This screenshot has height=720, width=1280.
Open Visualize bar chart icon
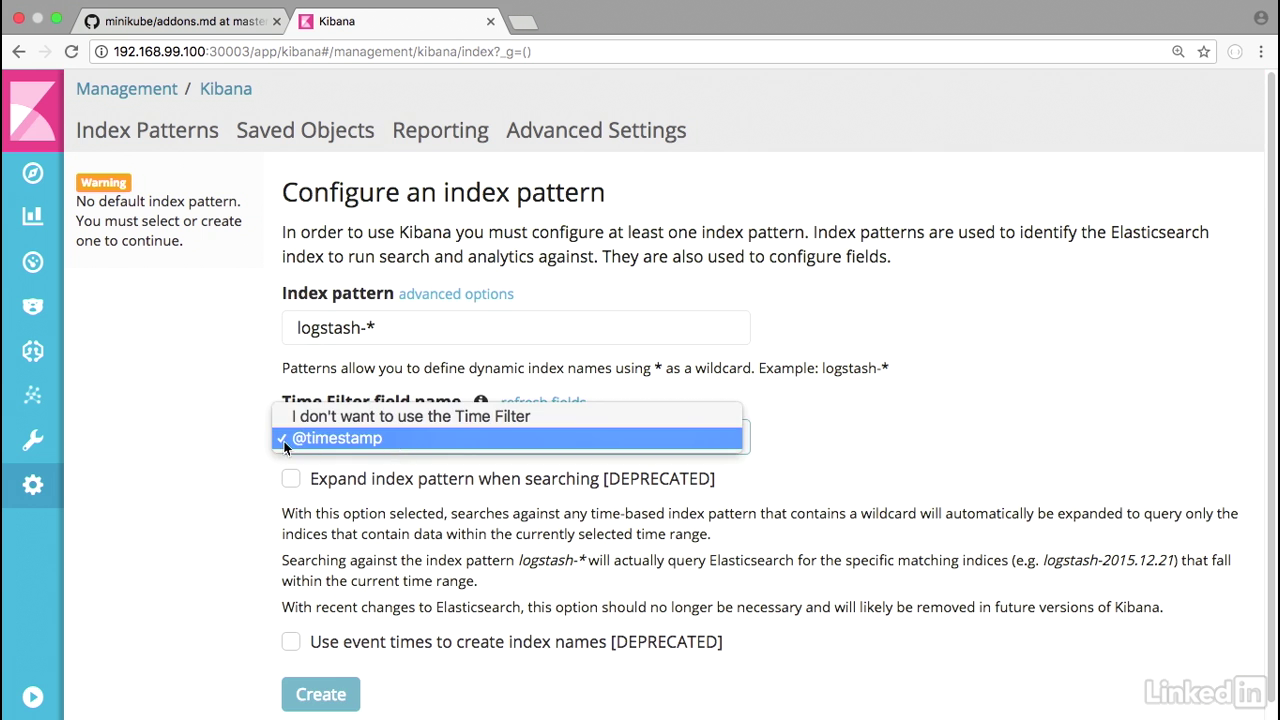pos(33,215)
